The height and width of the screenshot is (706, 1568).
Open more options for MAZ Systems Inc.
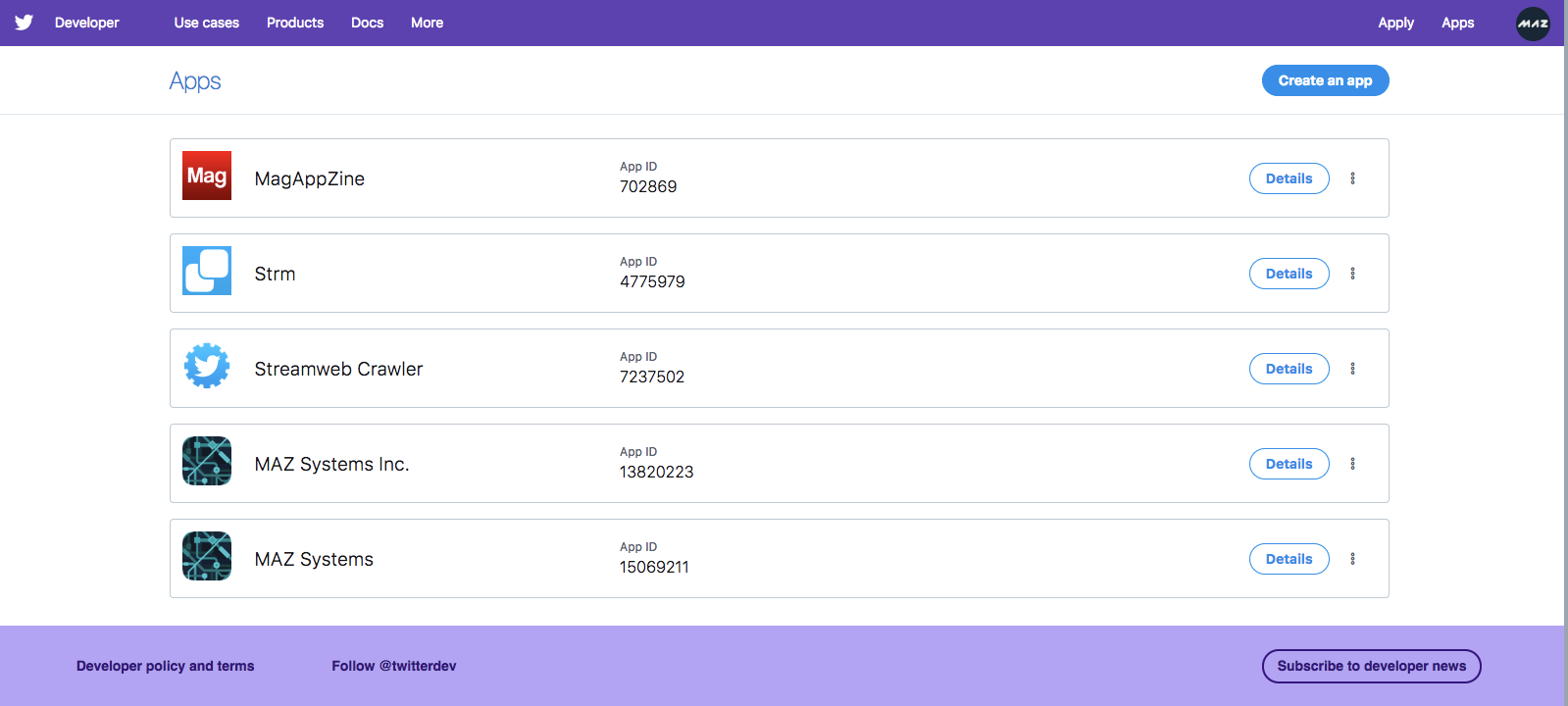point(1352,464)
